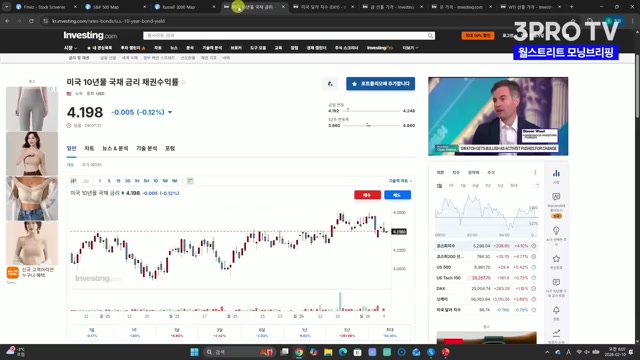Open the range dropdown on market widget

tap(537, 186)
